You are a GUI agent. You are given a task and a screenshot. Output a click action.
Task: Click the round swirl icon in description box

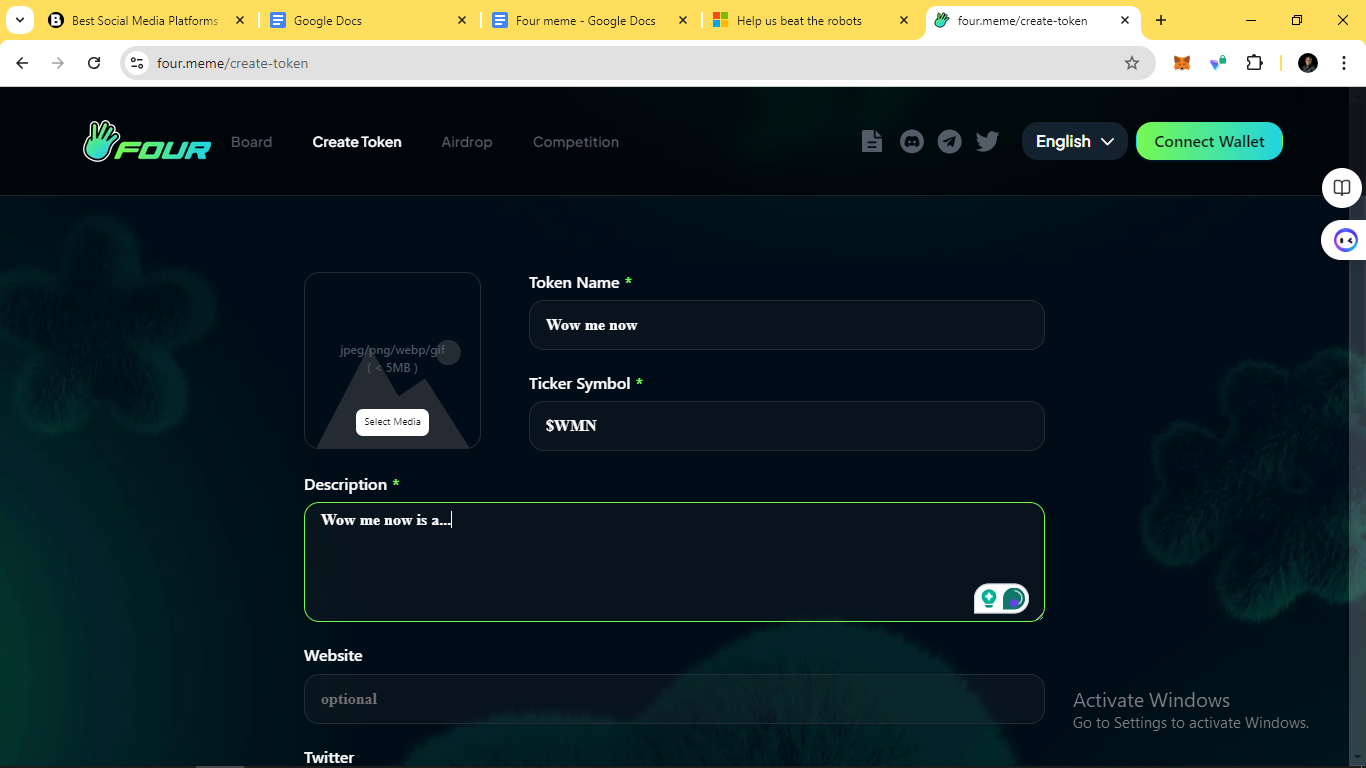pyautogui.click(x=1014, y=598)
